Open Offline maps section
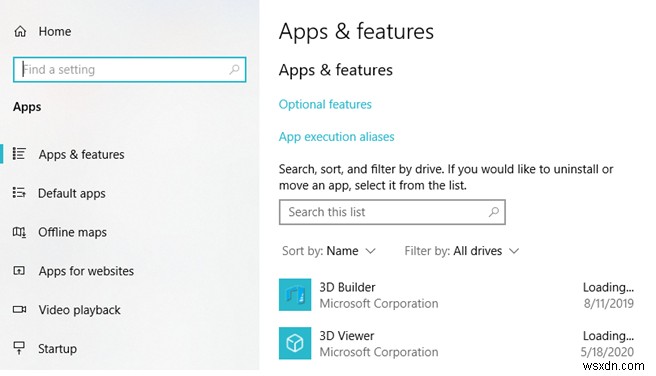This screenshot has height=376, width=656. 72,232
